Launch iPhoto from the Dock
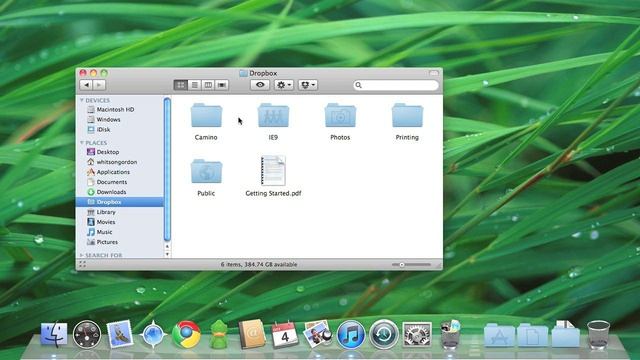Viewport: 640px width, 360px height. 318,334
